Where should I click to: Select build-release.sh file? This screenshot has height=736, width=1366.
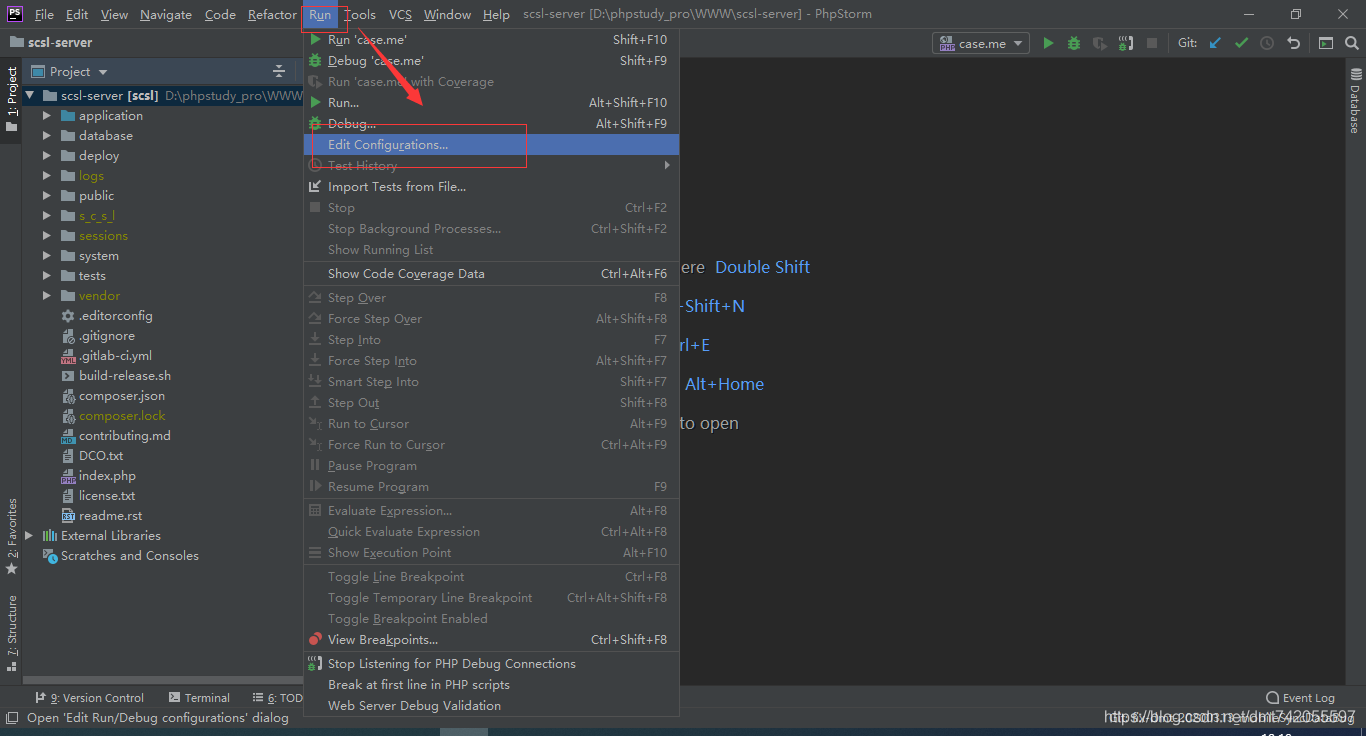pyautogui.click(x=125, y=376)
